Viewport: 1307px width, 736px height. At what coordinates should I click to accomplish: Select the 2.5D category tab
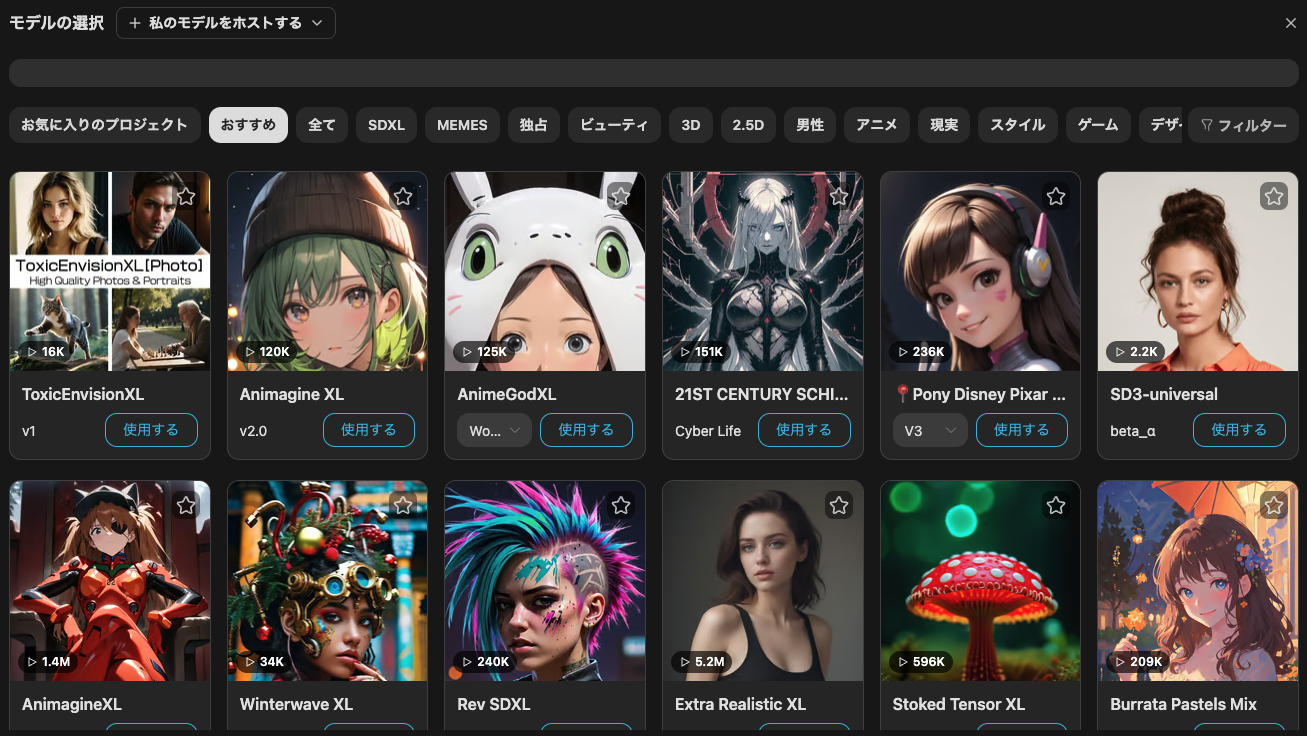click(x=748, y=125)
